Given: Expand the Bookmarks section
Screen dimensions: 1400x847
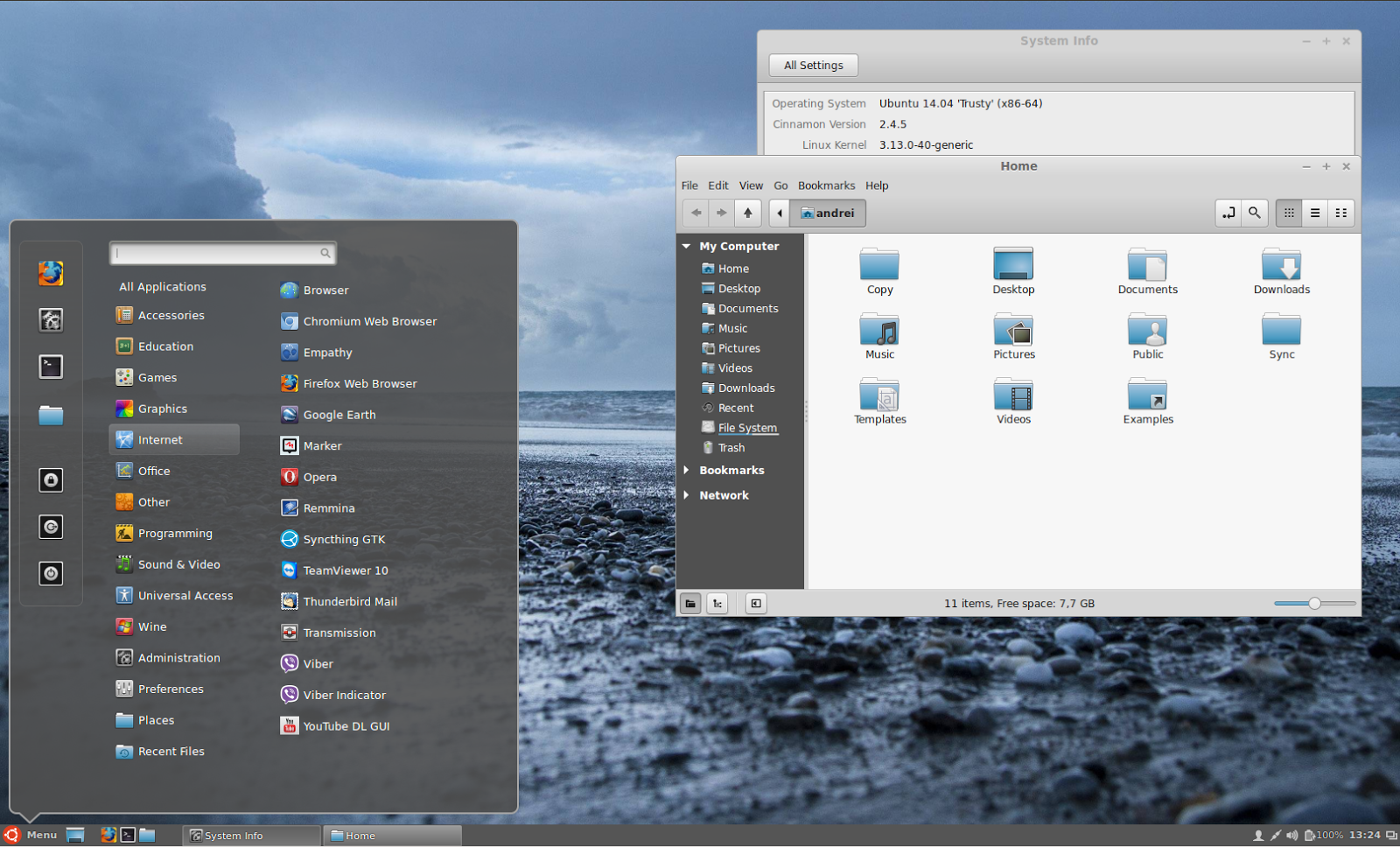Looking at the screenshot, I should pos(687,470).
